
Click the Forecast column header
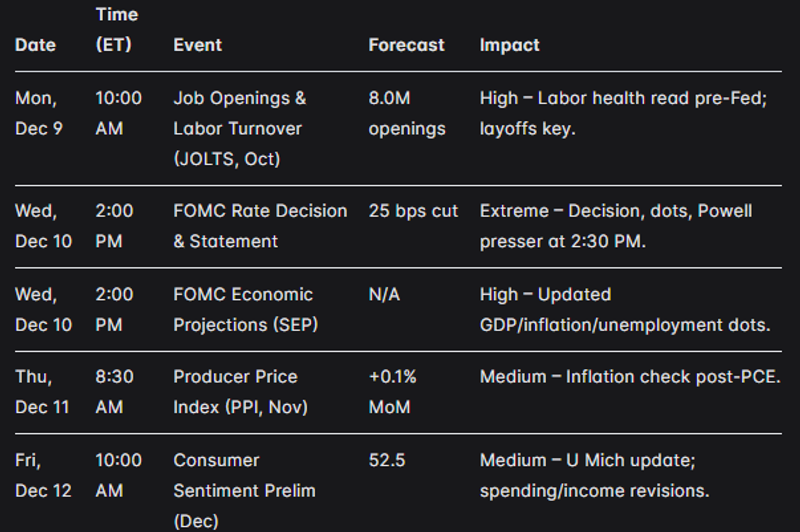[406, 45]
